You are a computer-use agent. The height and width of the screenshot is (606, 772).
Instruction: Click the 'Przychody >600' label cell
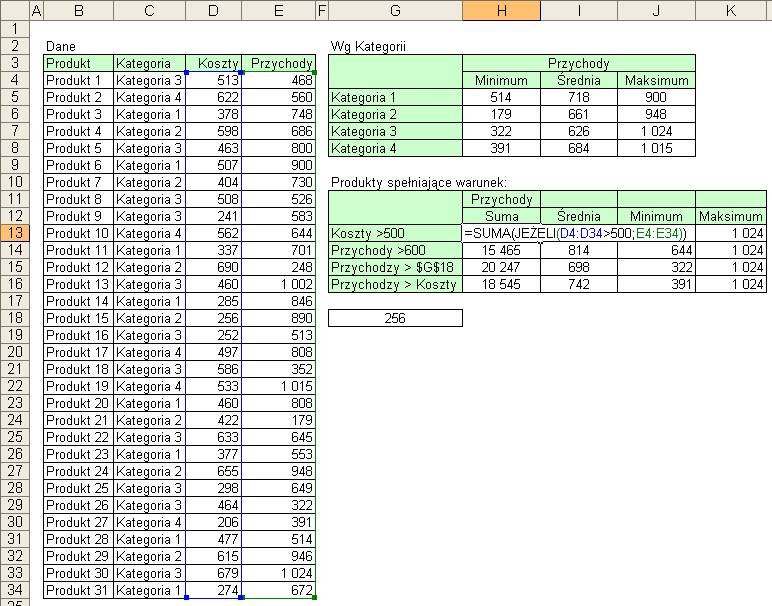click(x=395, y=250)
